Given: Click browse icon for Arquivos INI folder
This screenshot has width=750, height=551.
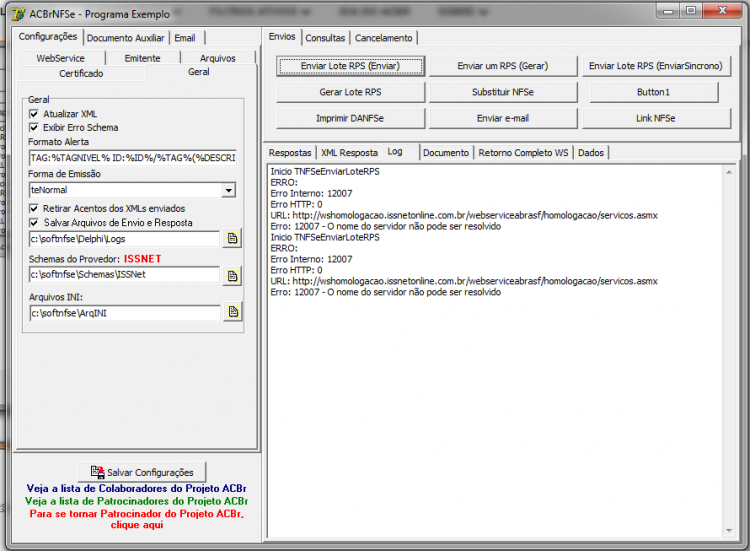Looking at the screenshot, I should coord(233,312).
